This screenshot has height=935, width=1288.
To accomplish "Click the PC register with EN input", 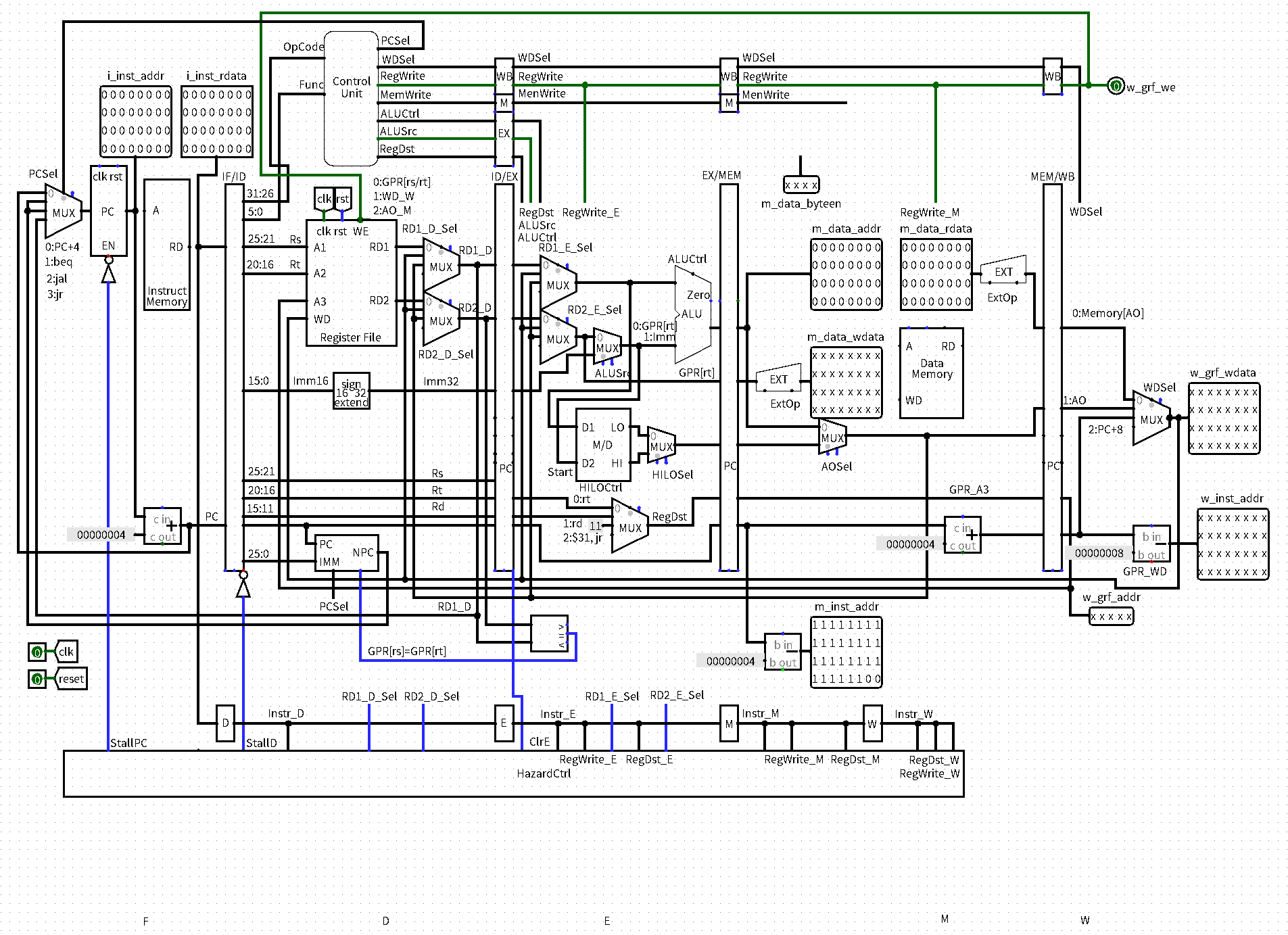I will pyautogui.click(x=108, y=211).
